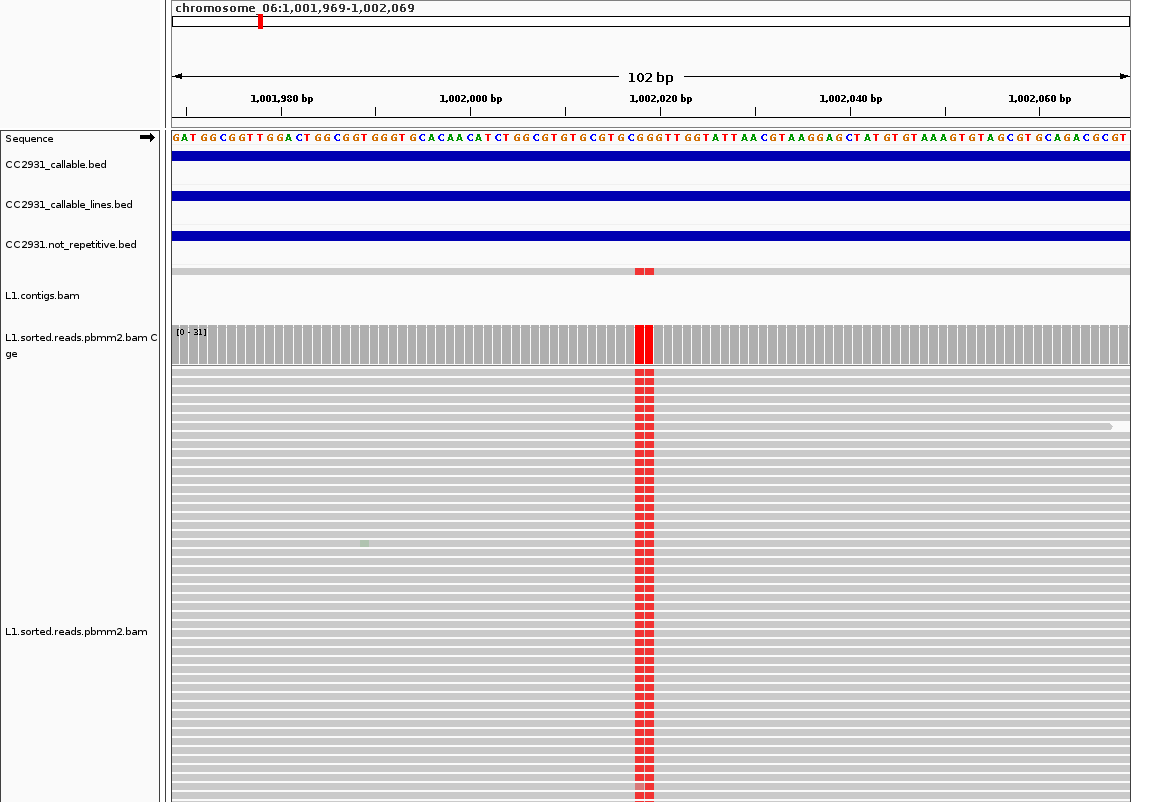Click a blue bar in the CC2931_callable.bed track
Screen dimensions: 1150x802
(x=650, y=157)
